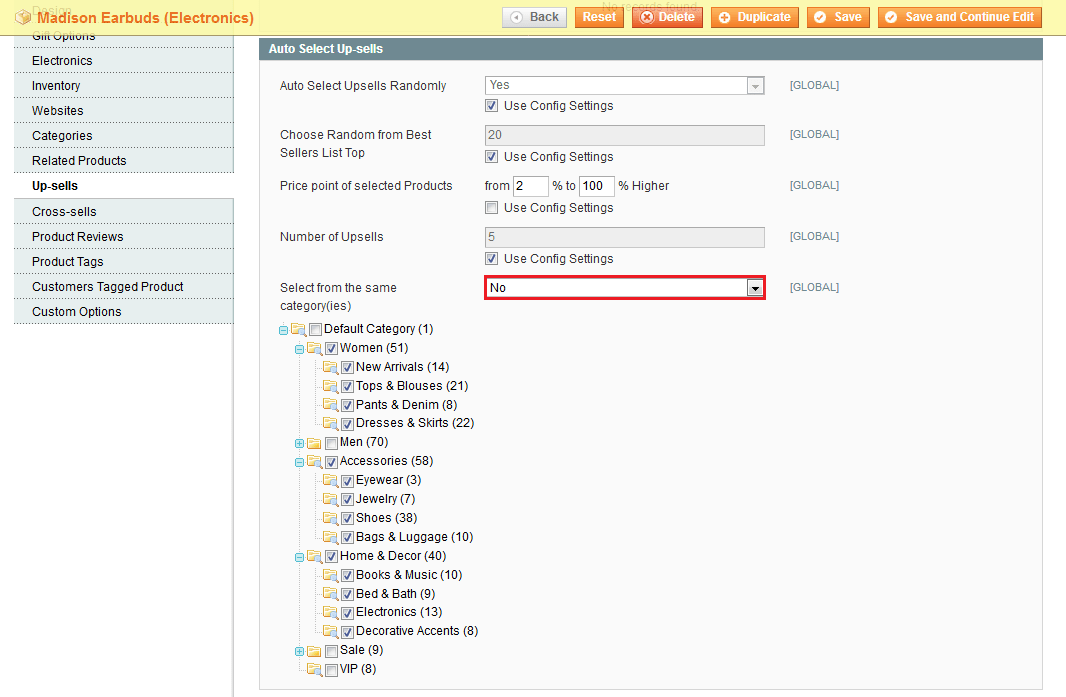Viewport: 1066px width, 697px height.
Task: Click the product box icon beside Madison Earbuds title
Action: pyautogui.click(x=22, y=17)
